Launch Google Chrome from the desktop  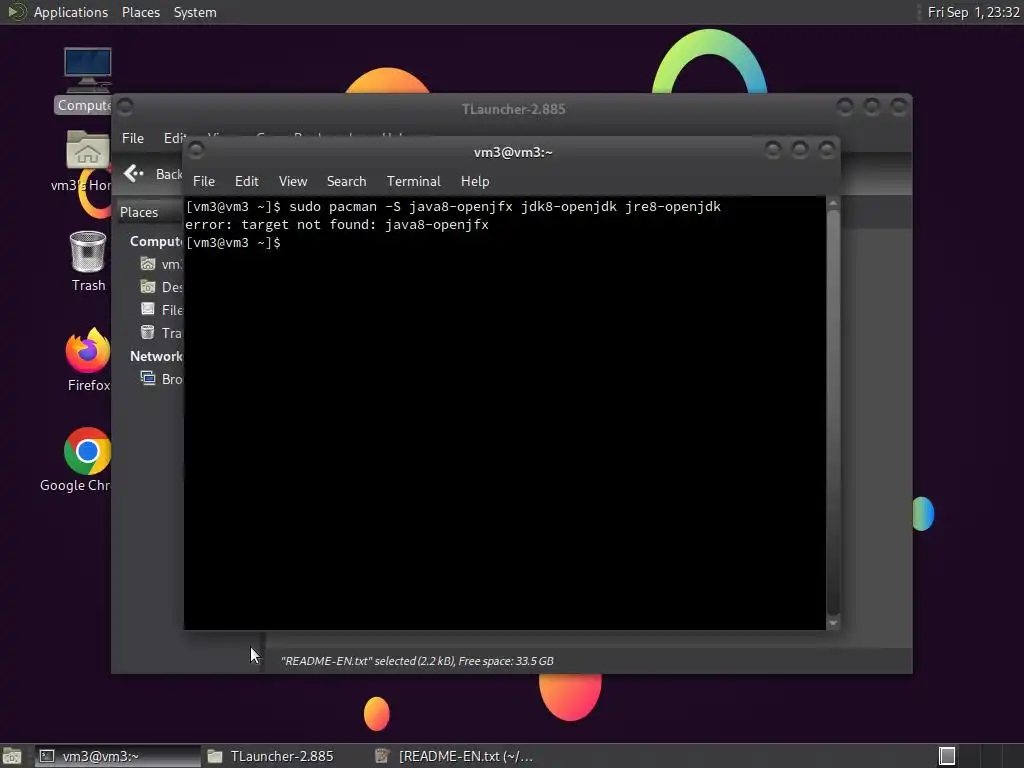[88, 451]
